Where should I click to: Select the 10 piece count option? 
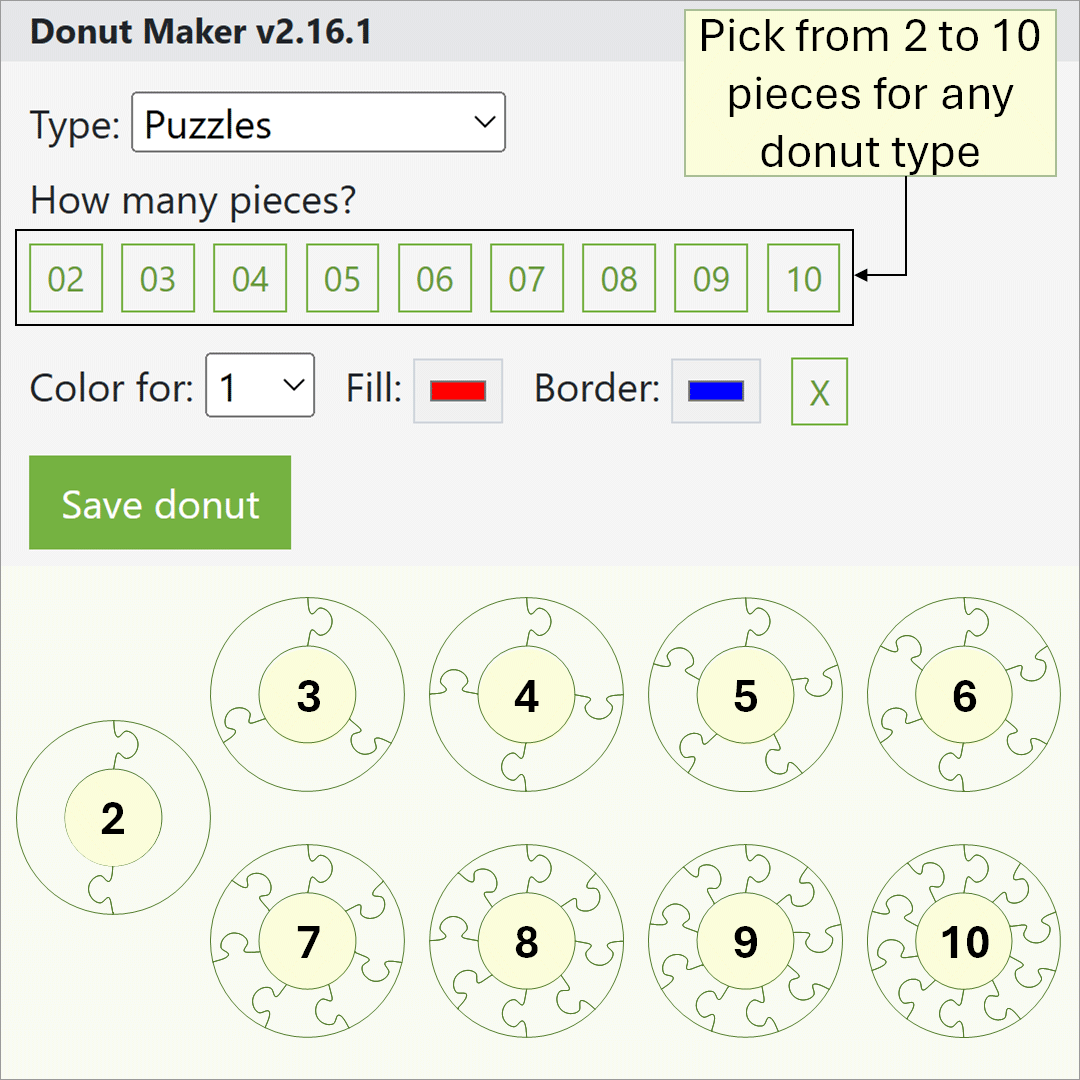pos(803,278)
